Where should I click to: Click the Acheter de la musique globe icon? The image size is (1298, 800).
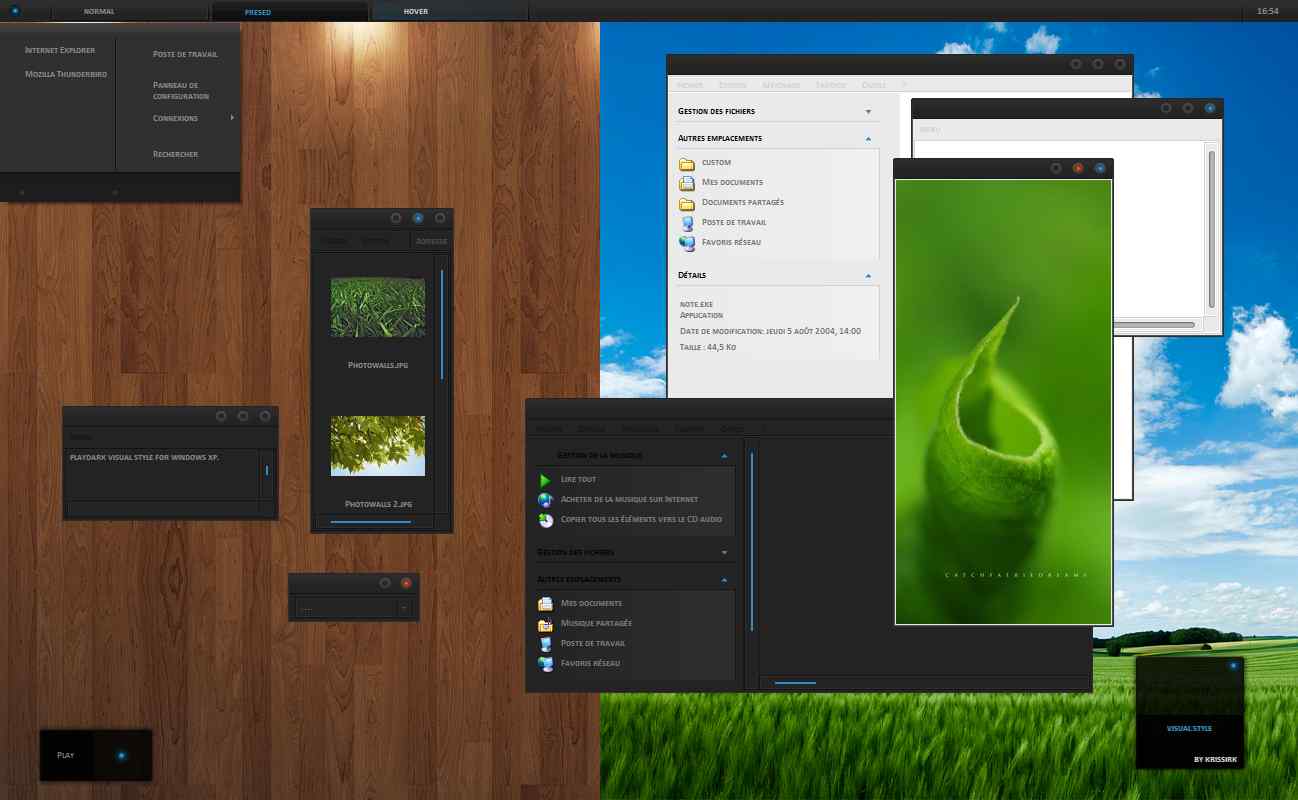(545, 500)
